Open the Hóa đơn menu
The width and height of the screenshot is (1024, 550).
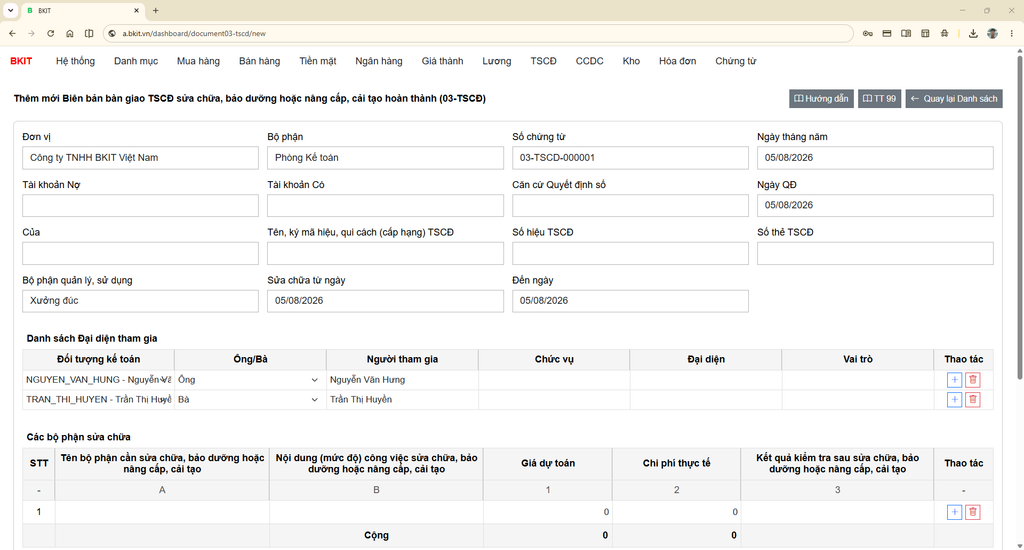677,61
